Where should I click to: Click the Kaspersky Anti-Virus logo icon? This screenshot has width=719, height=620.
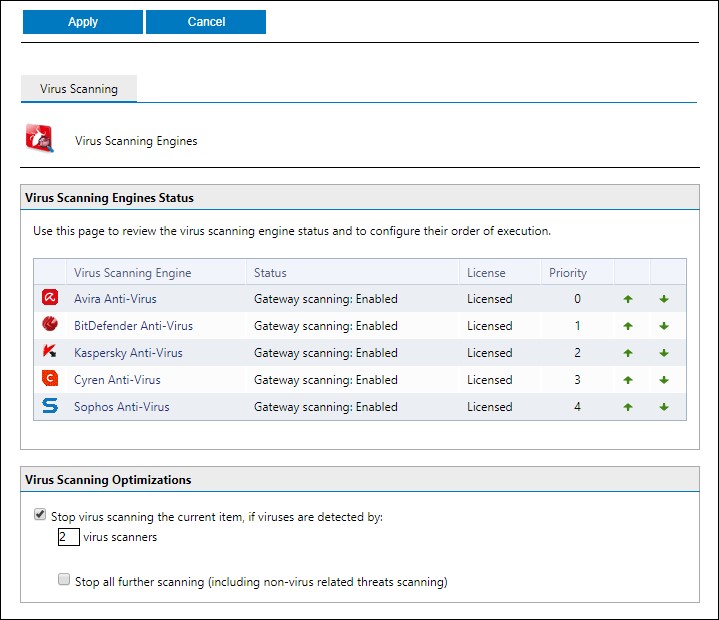(x=50, y=351)
